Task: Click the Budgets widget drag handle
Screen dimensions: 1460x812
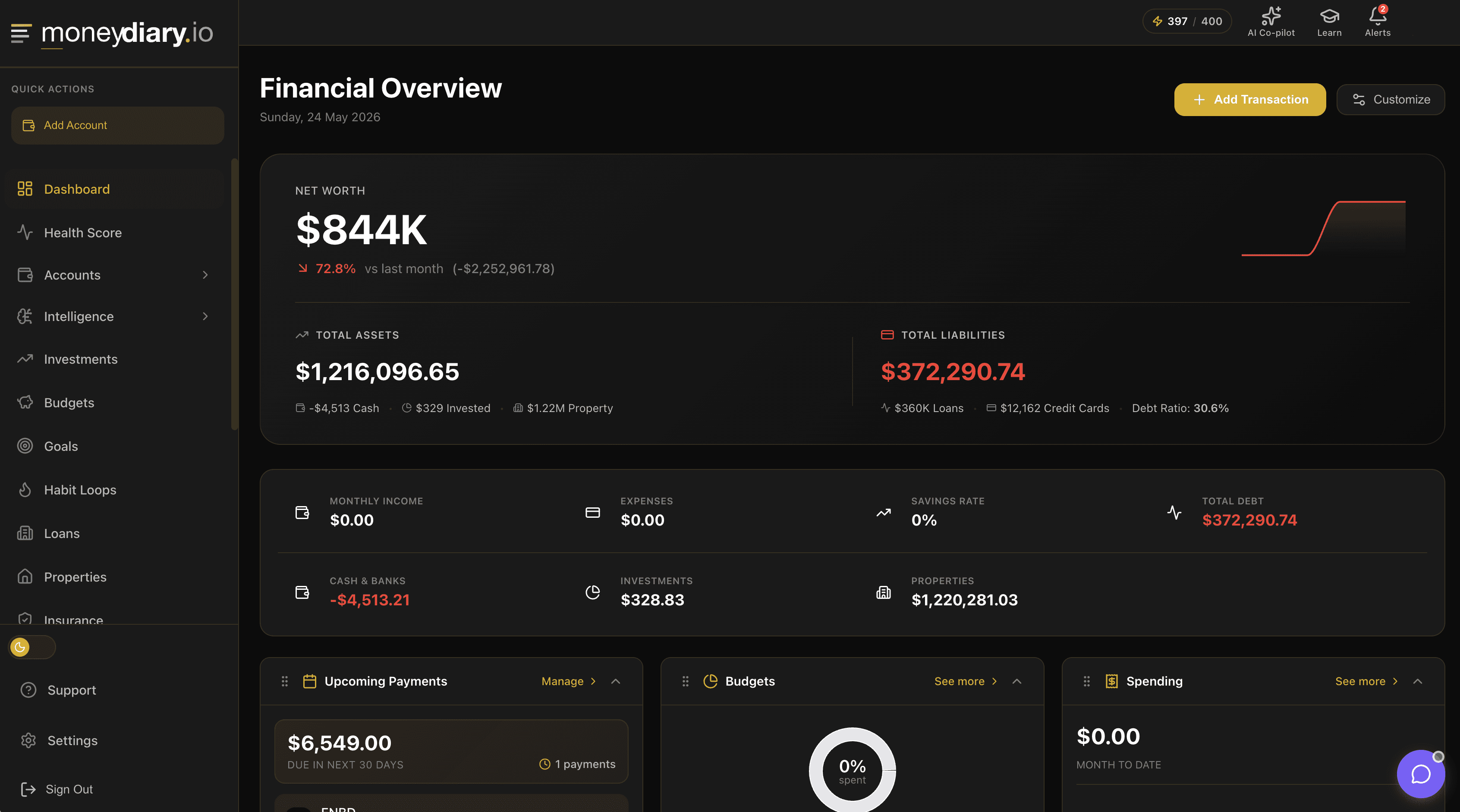Action: 685,681
